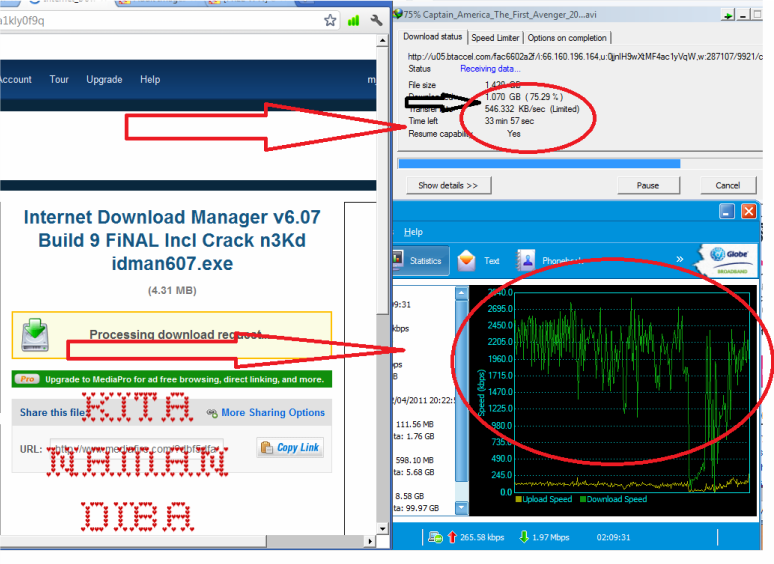Click the Globe Broadband logo
The image size is (774, 564).
727,260
